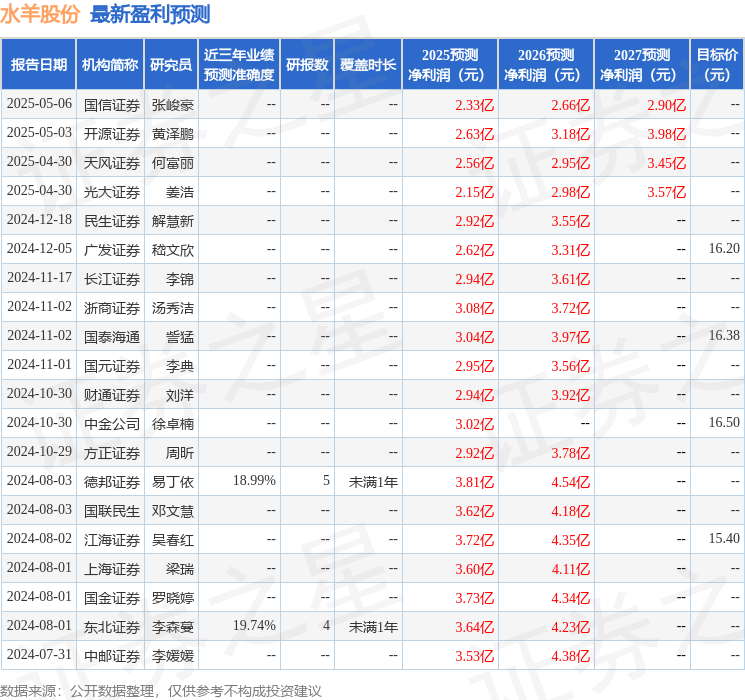Select the date cell 2024-11-01

39,365
